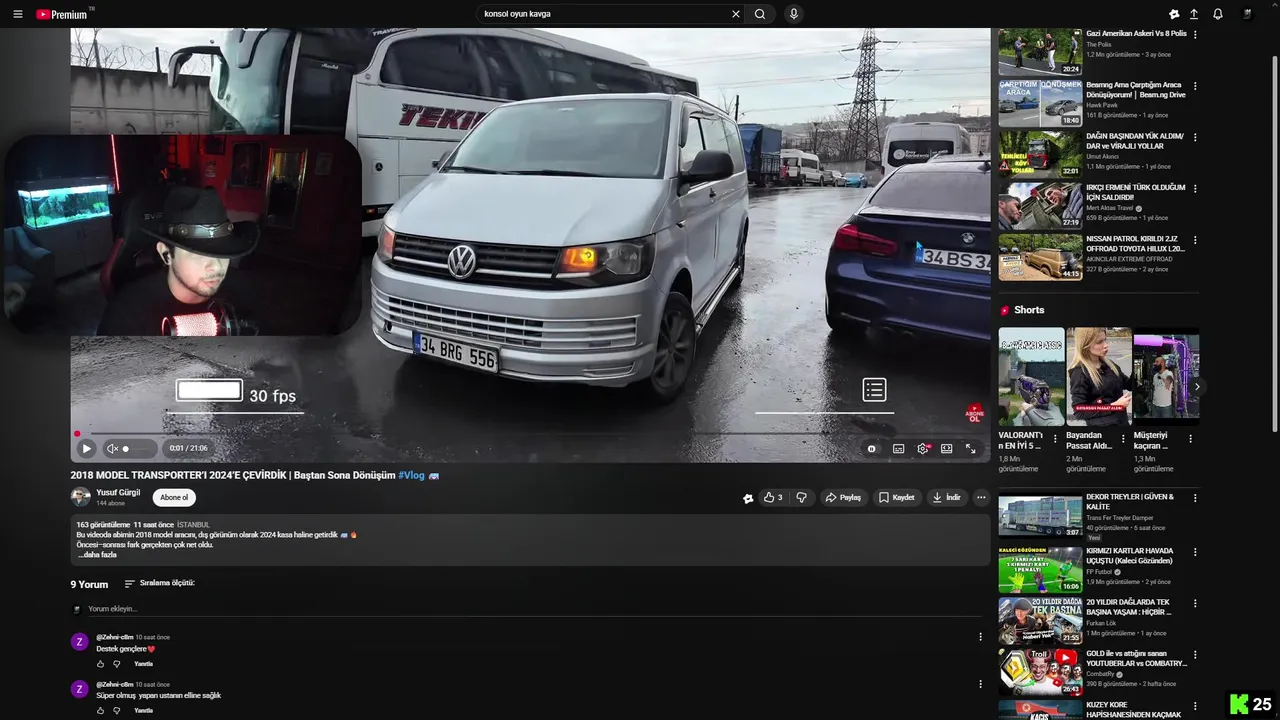Viewport: 1280px width, 720px height.
Task: Open the upload video icon in header
Action: (1194, 14)
